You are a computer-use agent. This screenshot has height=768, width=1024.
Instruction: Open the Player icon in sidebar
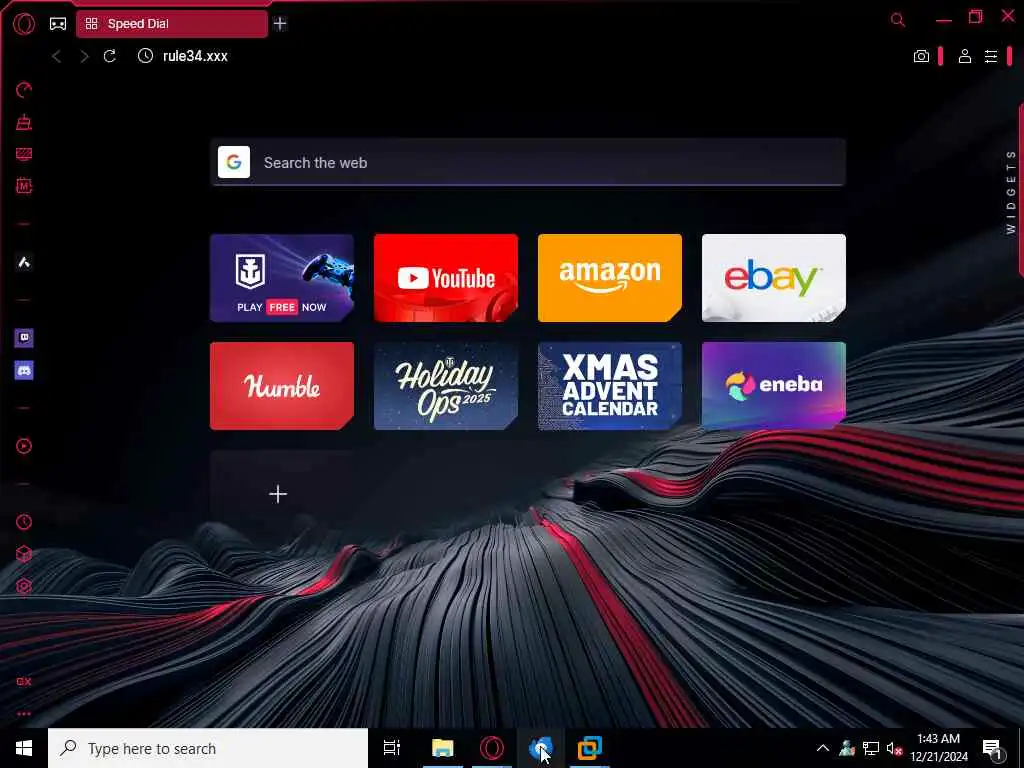point(24,446)
